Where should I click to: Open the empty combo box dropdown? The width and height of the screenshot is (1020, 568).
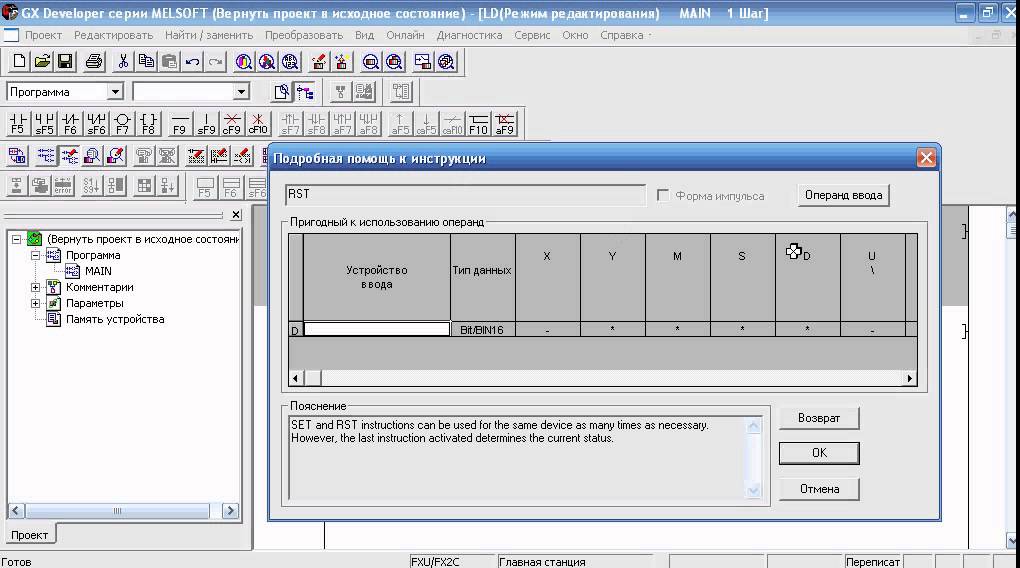coord(241,92)
